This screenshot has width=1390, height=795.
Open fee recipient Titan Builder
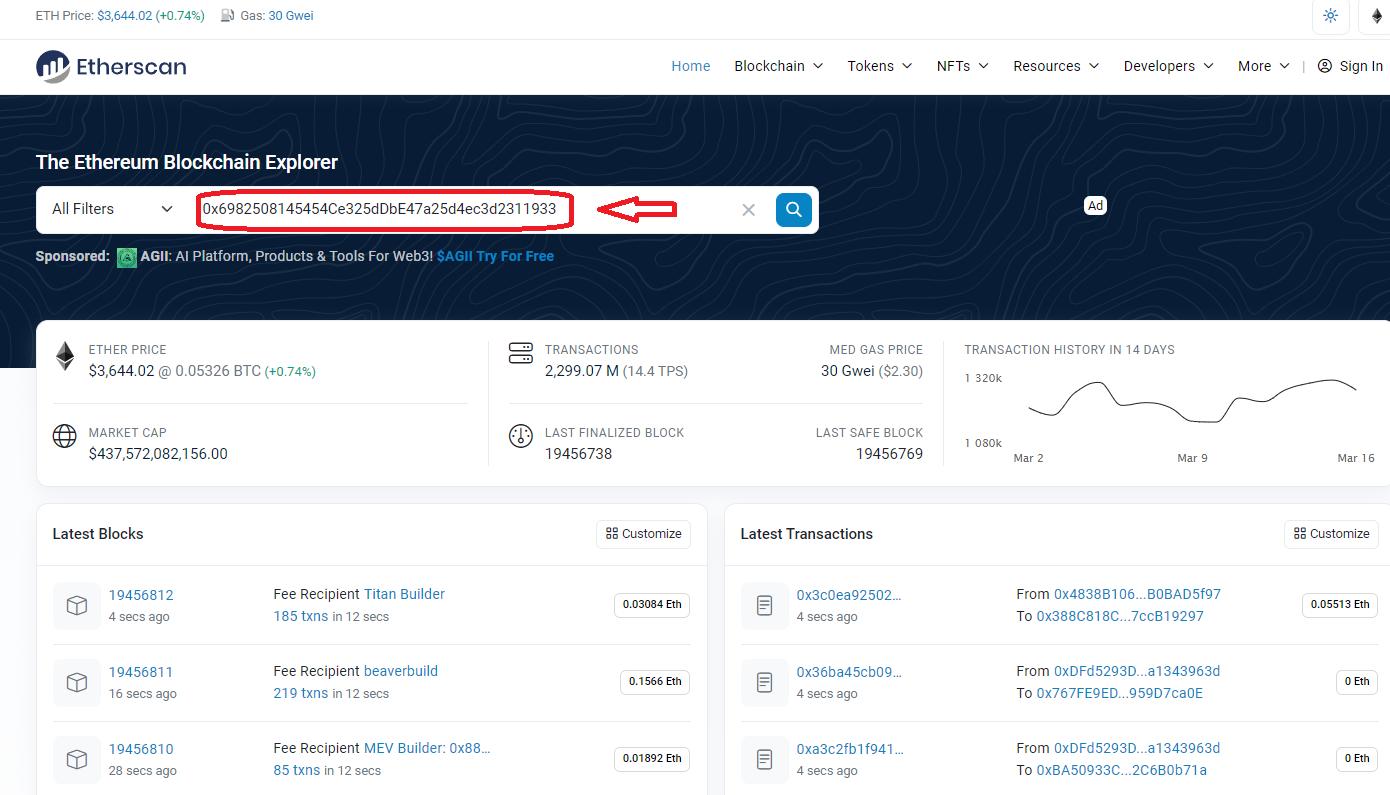[404, 594]
